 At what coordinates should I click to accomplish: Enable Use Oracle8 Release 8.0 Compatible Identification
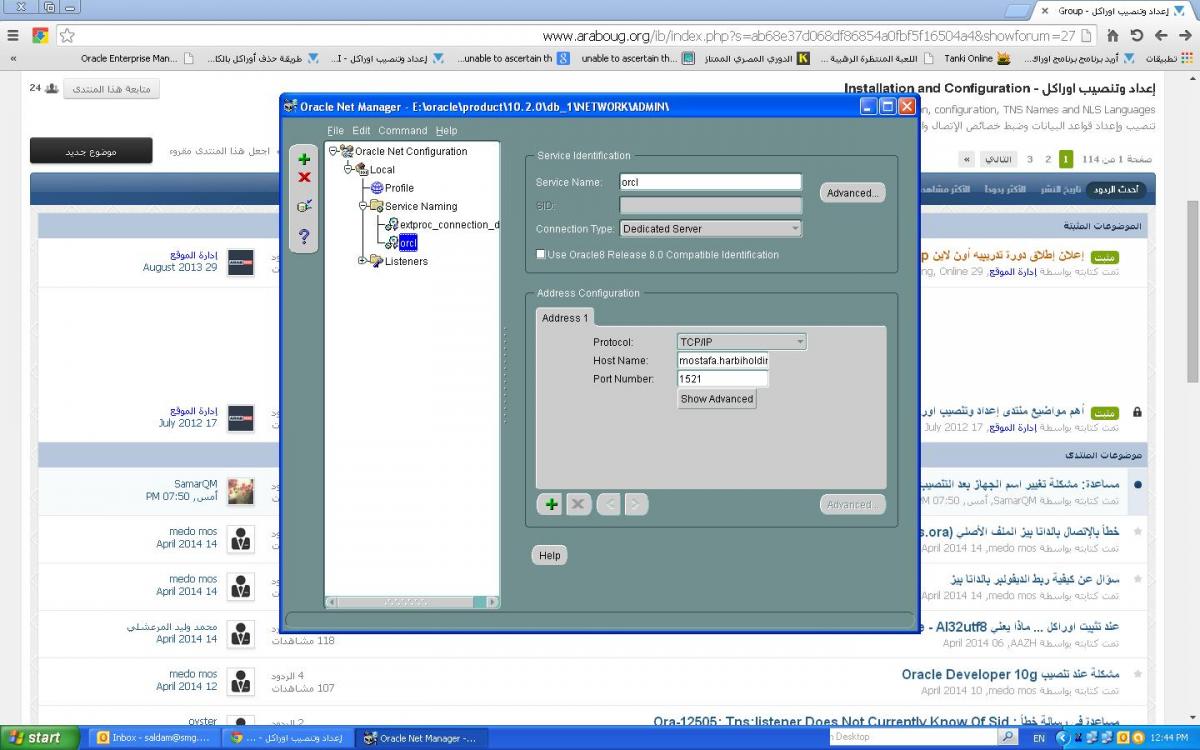tap(542, 255)
